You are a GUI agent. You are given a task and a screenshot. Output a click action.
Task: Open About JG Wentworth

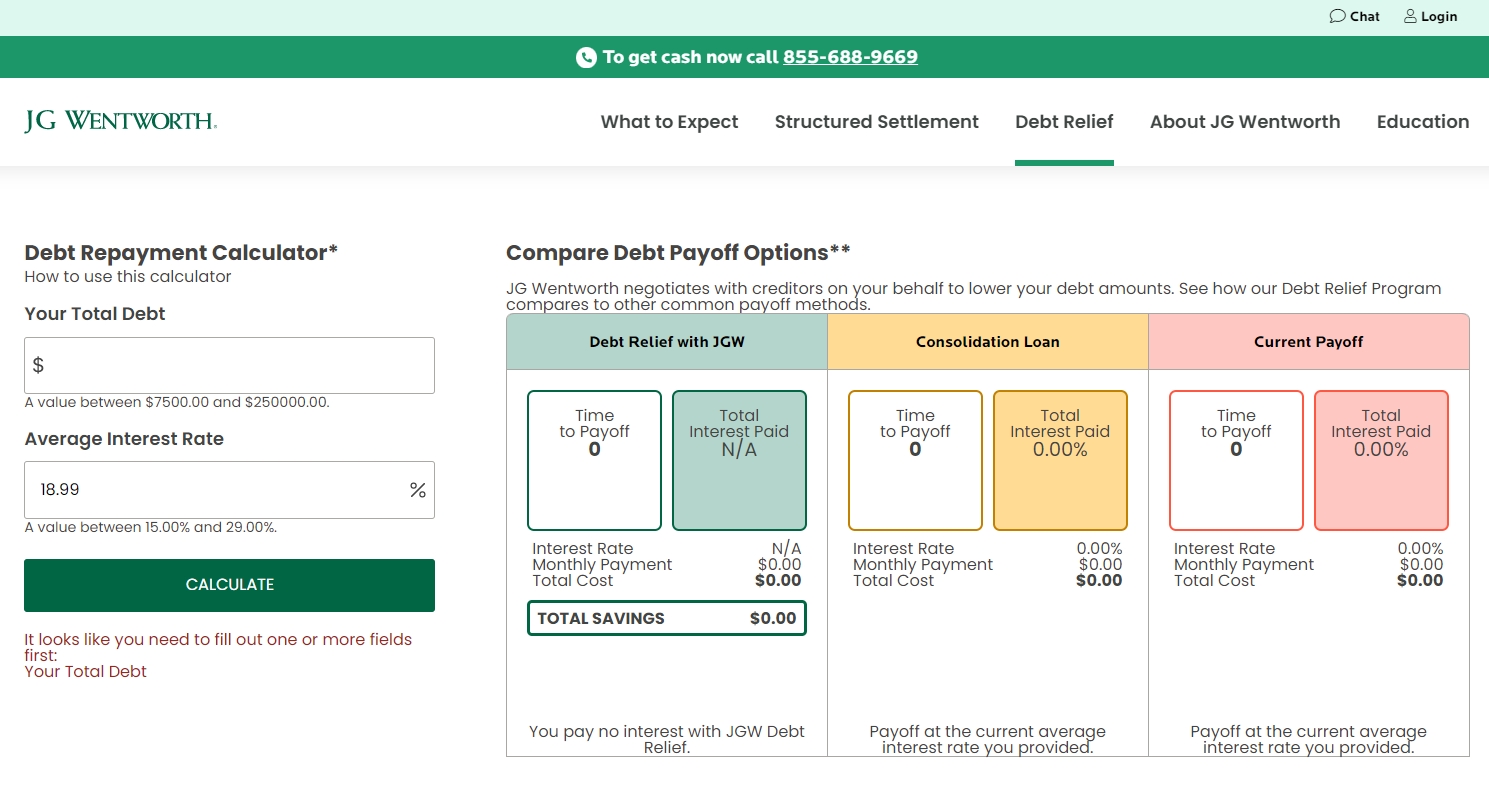(1244, 121)
